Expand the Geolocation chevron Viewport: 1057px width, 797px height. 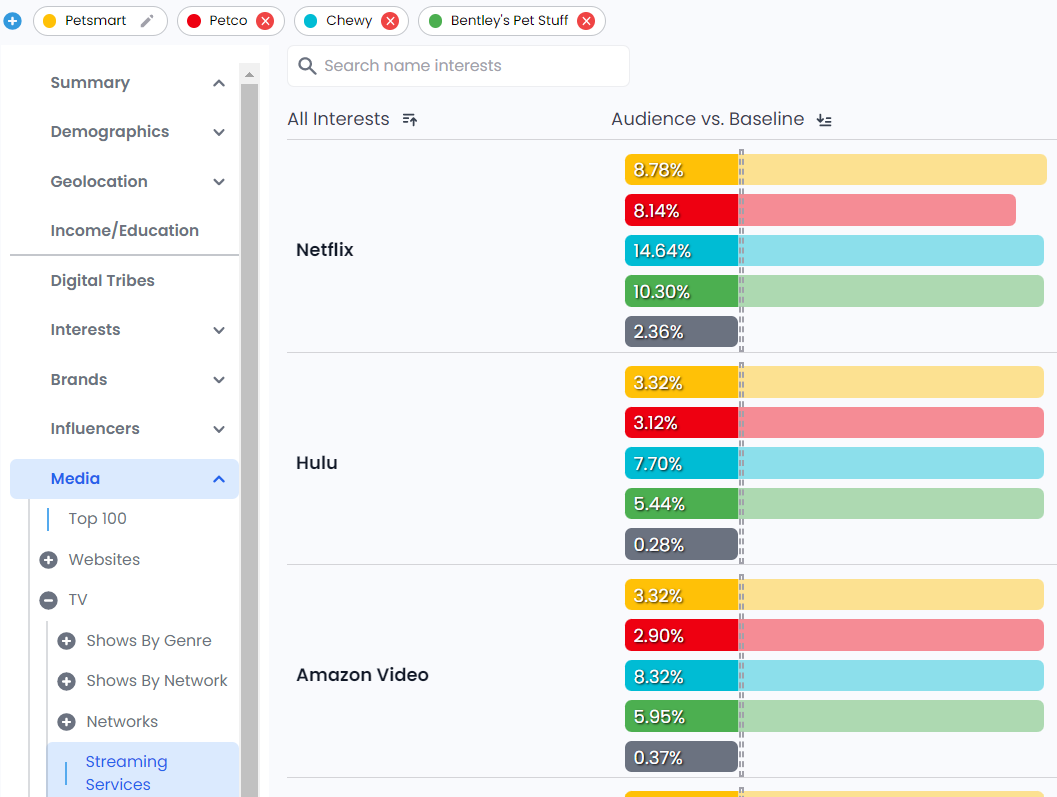218,182
